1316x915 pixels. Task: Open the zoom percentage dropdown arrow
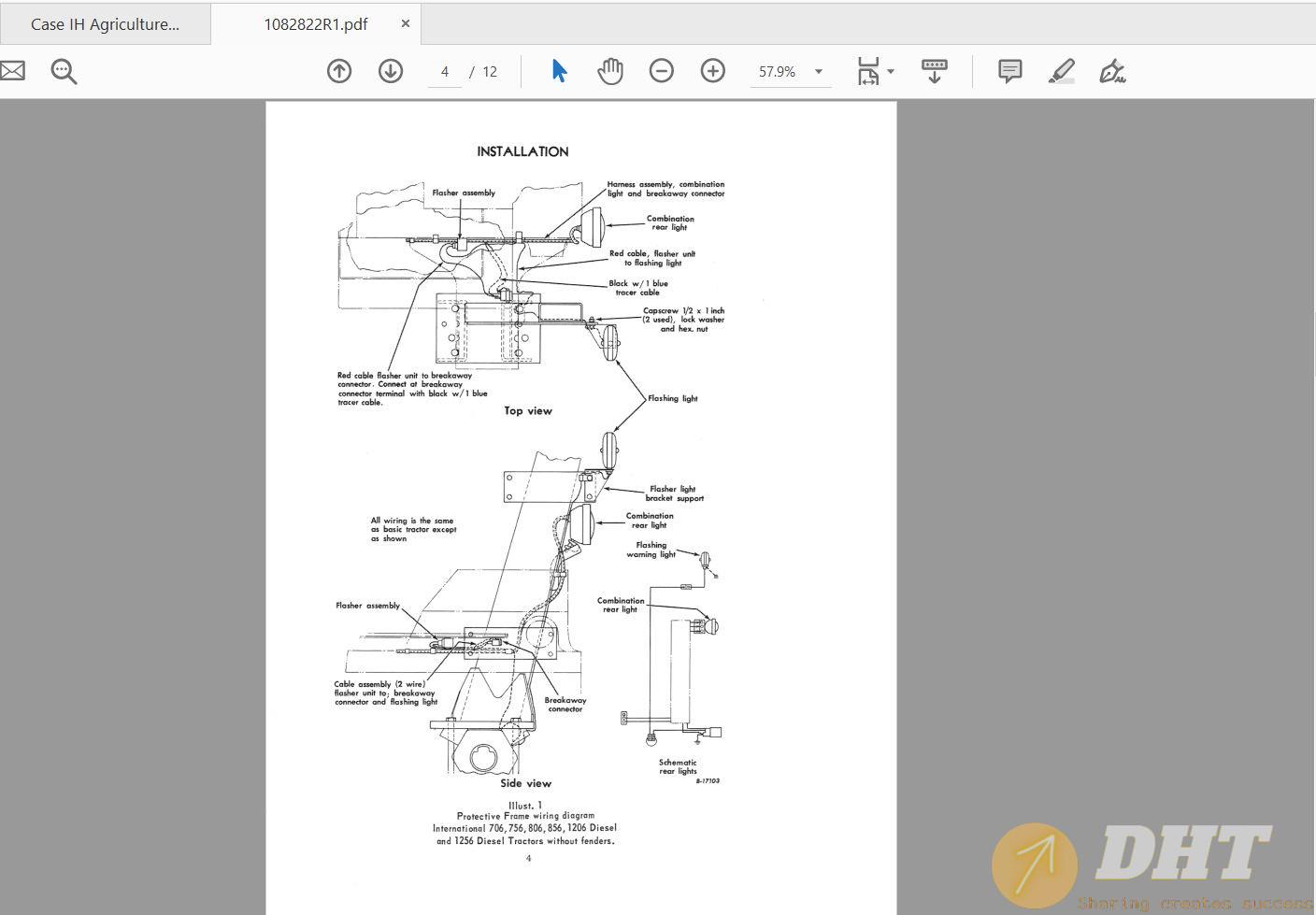819,72
